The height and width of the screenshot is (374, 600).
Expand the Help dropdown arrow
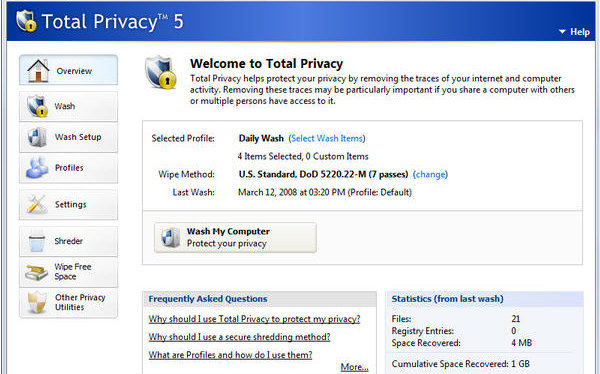click(562, 32)
